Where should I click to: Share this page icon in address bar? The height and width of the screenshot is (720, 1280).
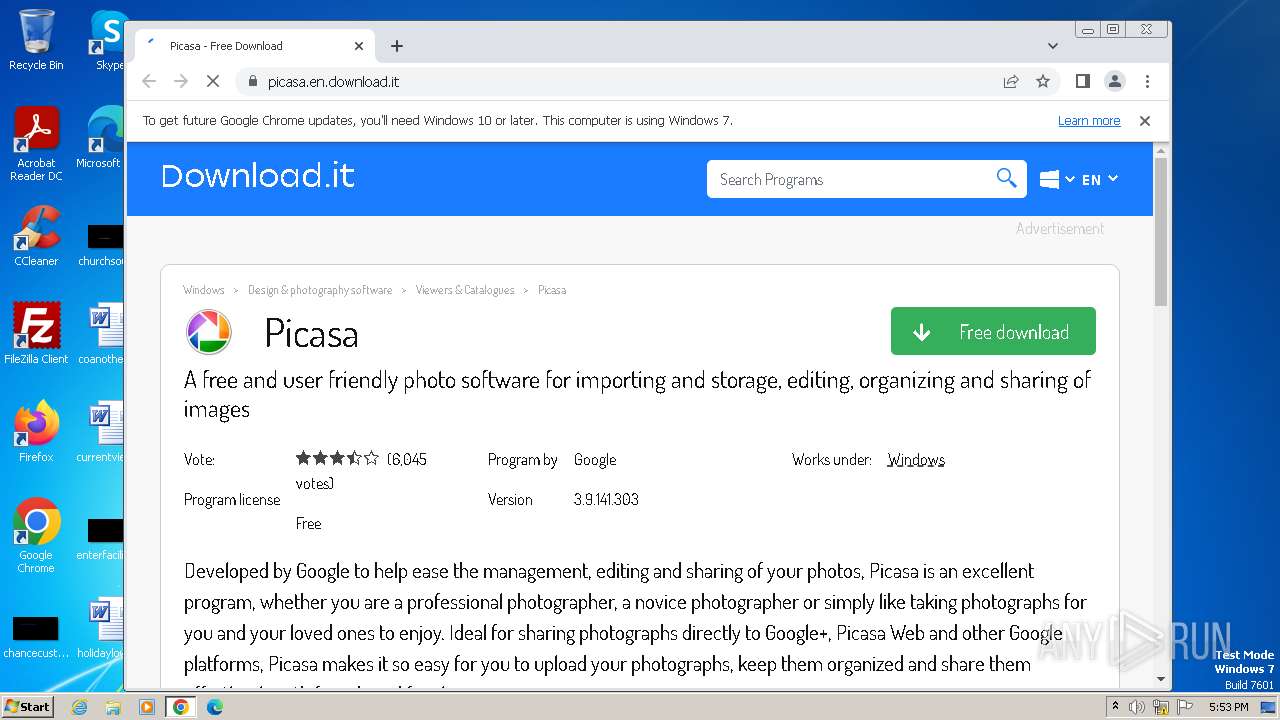pos(1011,82)
